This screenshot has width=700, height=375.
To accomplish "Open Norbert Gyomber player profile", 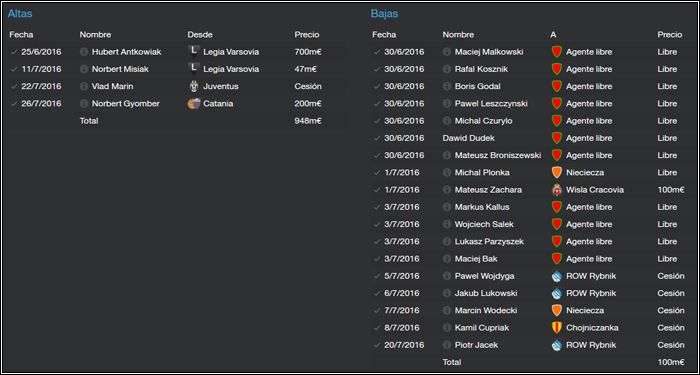I will (x=125, y=104).
